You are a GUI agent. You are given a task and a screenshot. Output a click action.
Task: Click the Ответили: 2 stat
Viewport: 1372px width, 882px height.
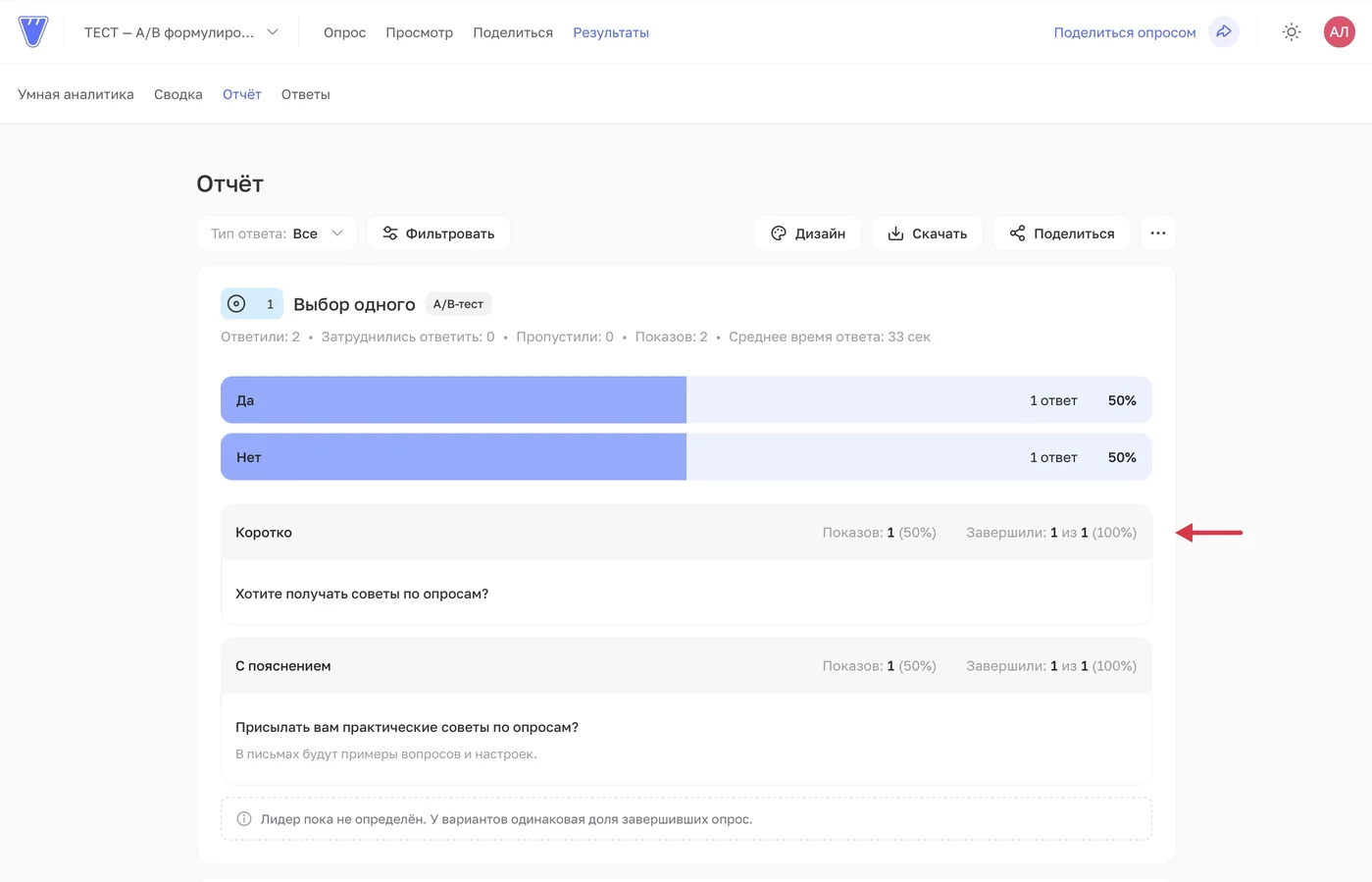click(x=260, y=337)
